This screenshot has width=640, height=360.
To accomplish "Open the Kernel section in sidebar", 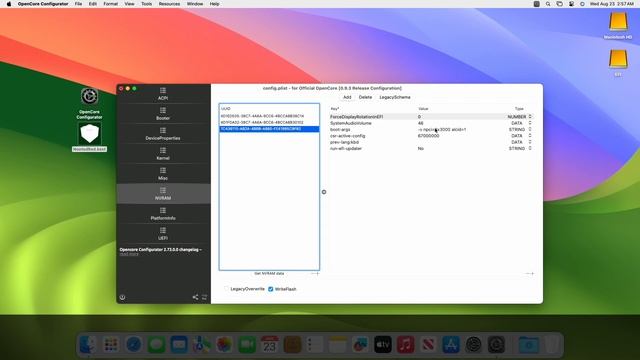I will [163, 154].
